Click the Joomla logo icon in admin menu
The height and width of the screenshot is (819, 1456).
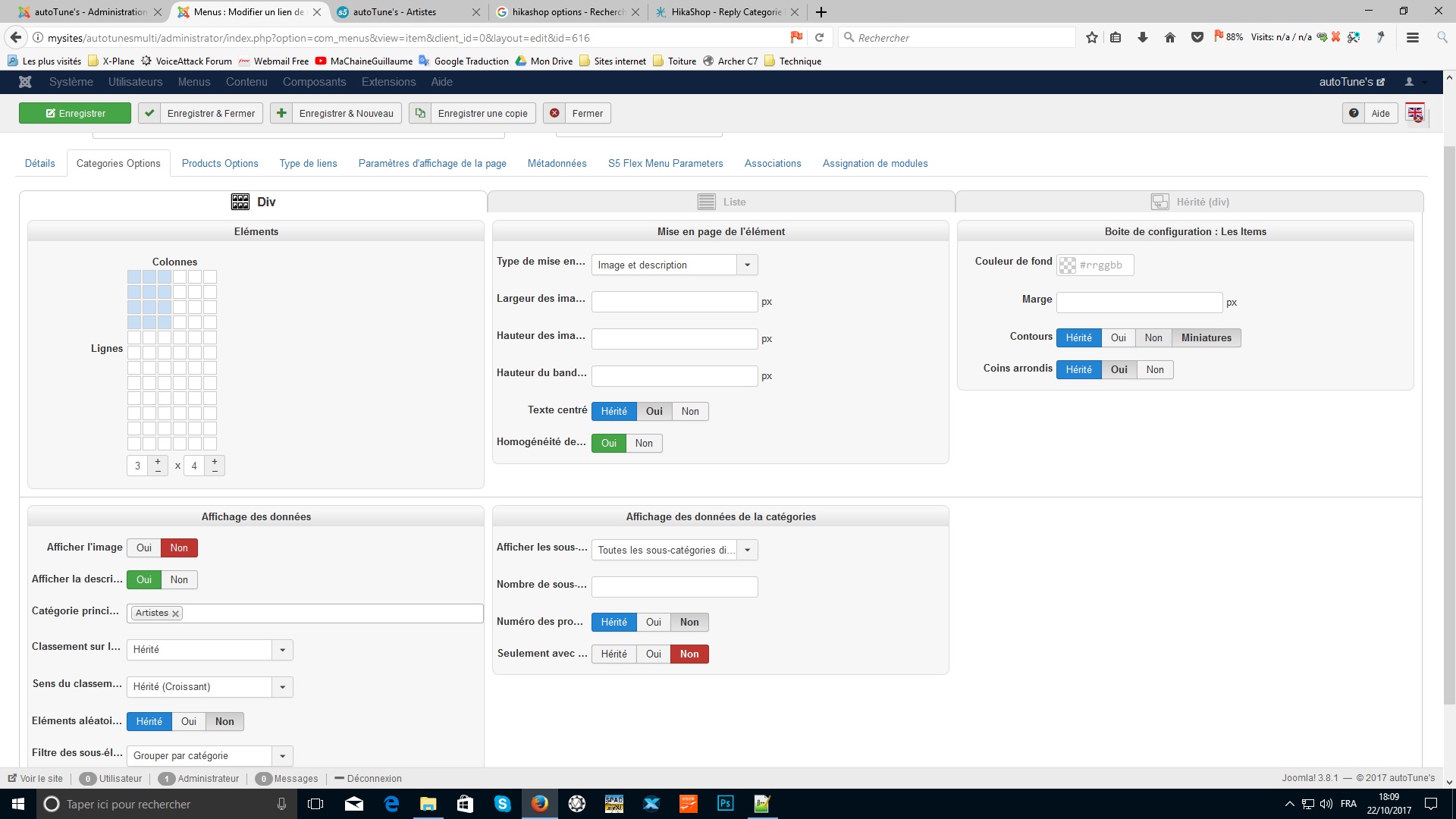[x=25, y=82]
